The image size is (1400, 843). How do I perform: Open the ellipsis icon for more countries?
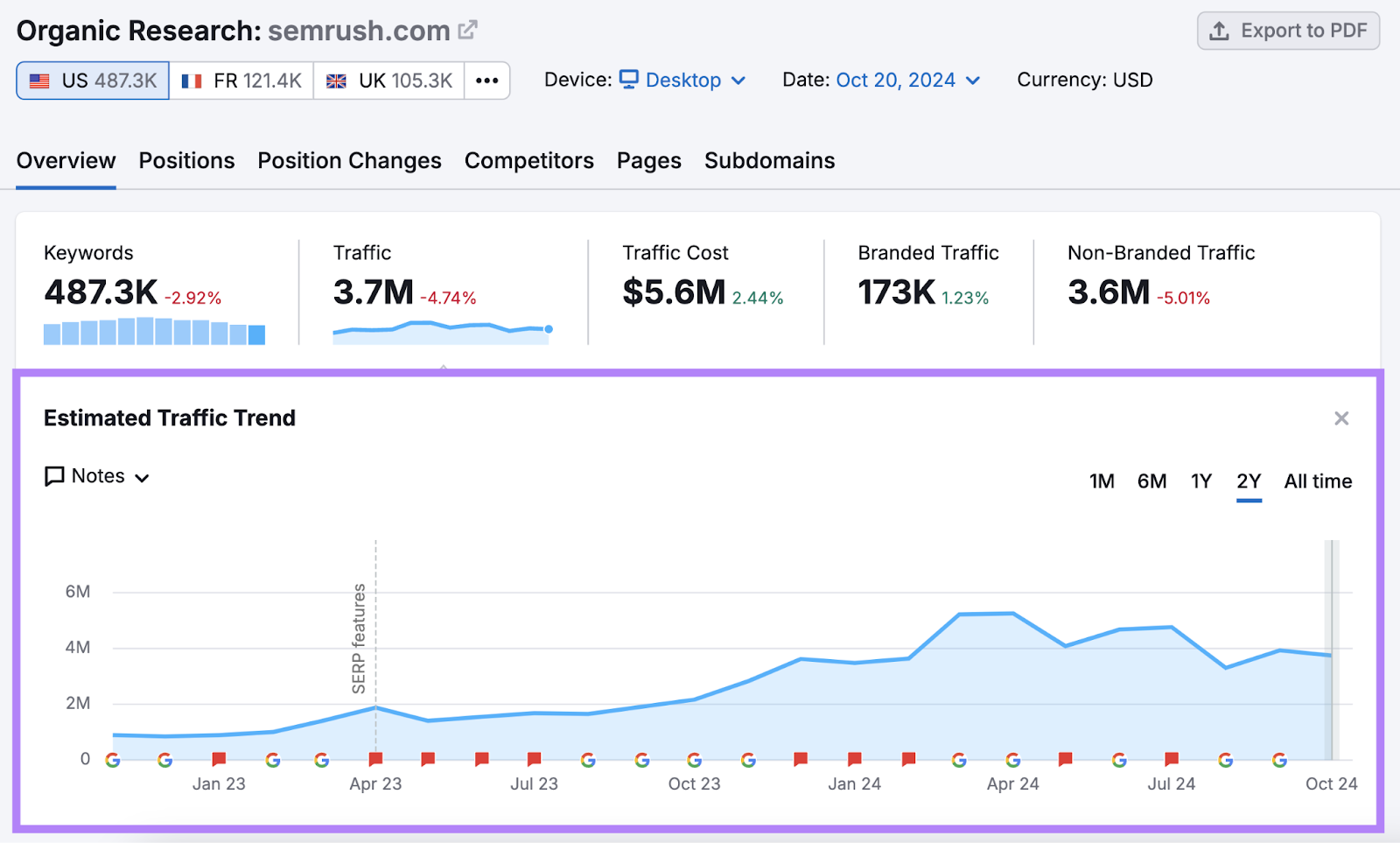486,81
